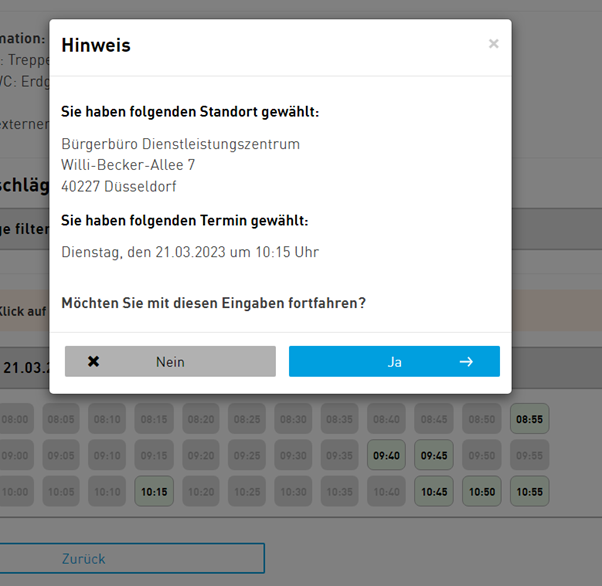
Task: Click the disabled 10:00 time slot
Action: 15,492
